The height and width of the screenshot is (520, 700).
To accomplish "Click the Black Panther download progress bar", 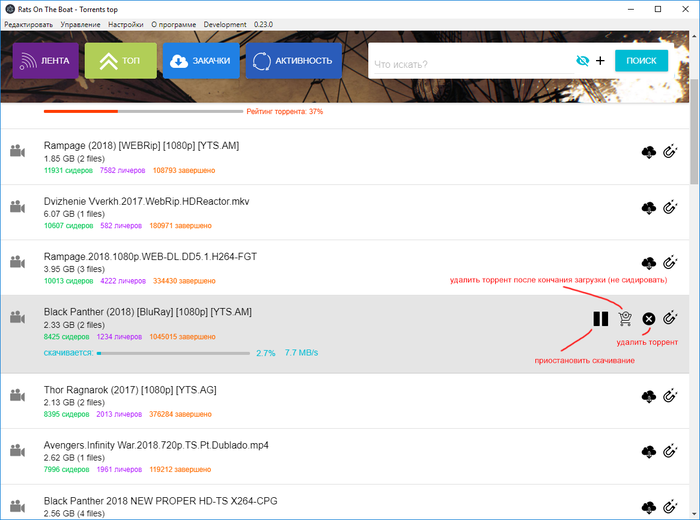I will [x=172, y=353].
